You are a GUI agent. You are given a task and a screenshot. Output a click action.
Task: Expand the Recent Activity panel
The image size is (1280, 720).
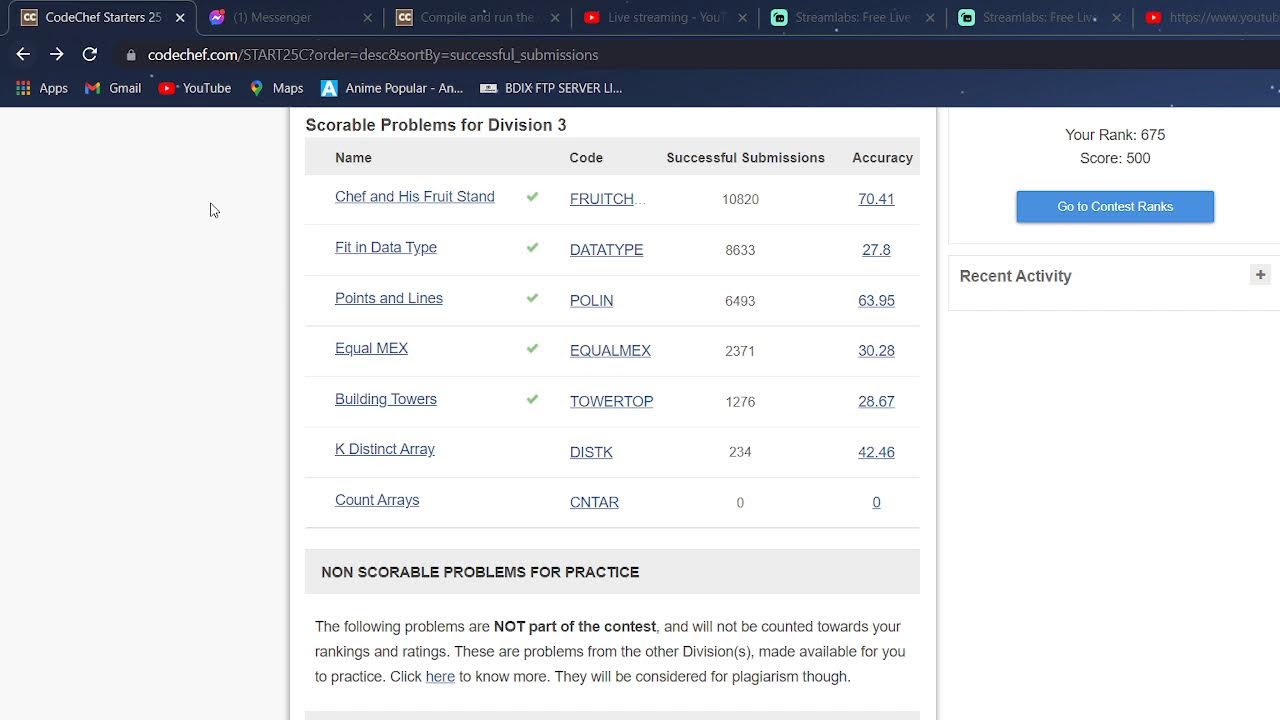point(1260,275)
